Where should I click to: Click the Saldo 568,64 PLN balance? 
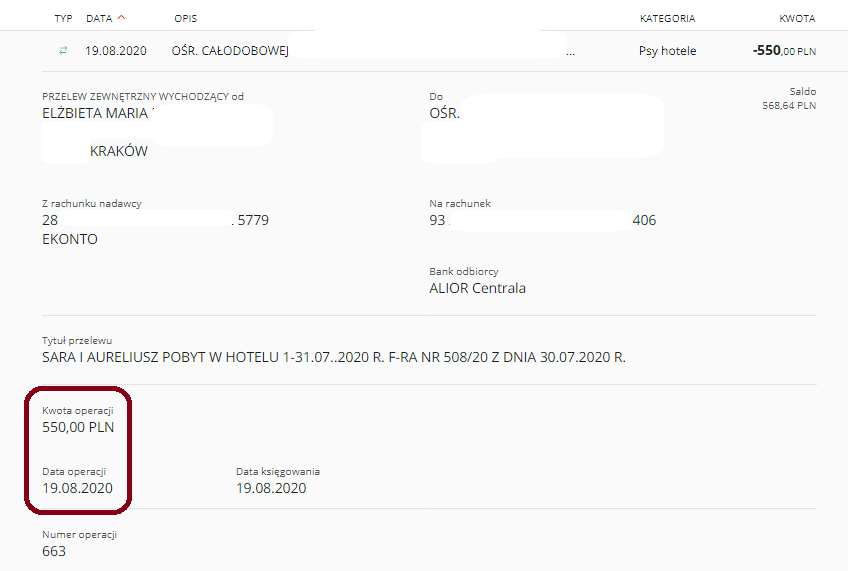[789, 105]
